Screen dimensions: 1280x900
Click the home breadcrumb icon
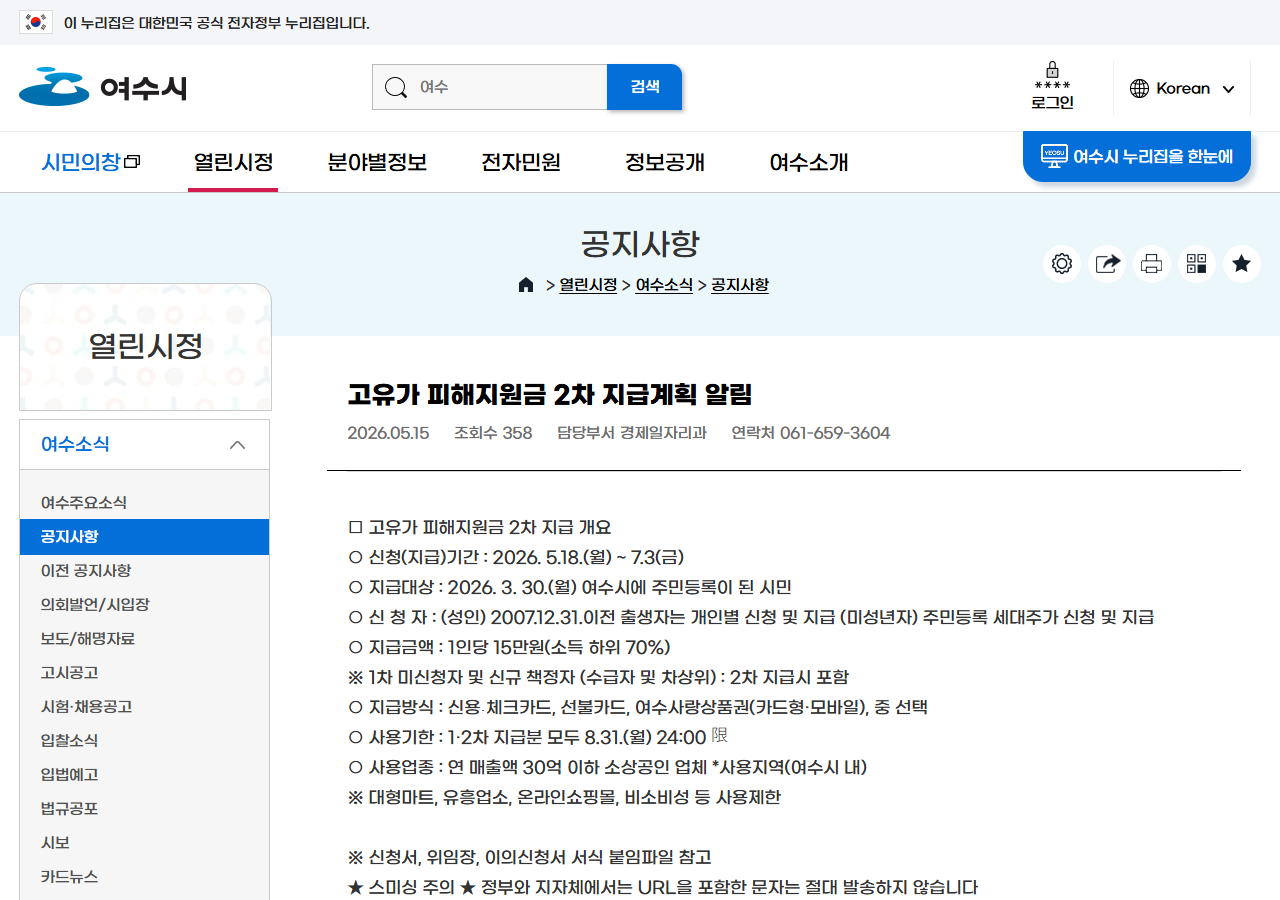point(526,285)
